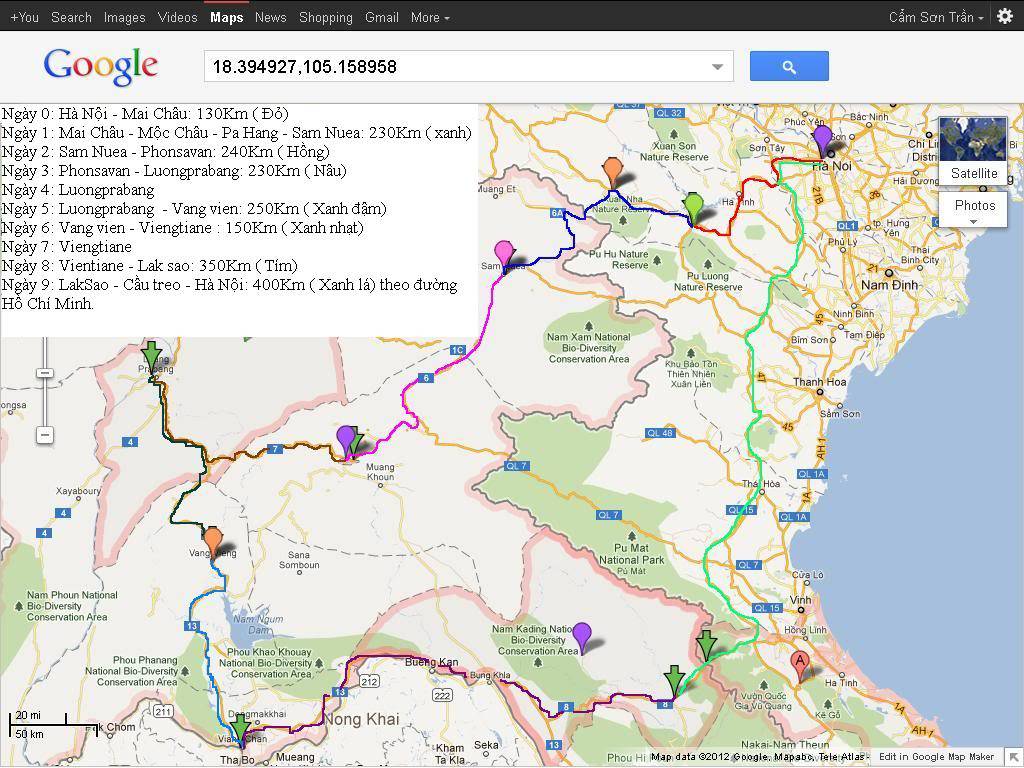
Task: Click the 'Ngày 8: Vientiane - Lak sao' line
Action: pos(150,265)
